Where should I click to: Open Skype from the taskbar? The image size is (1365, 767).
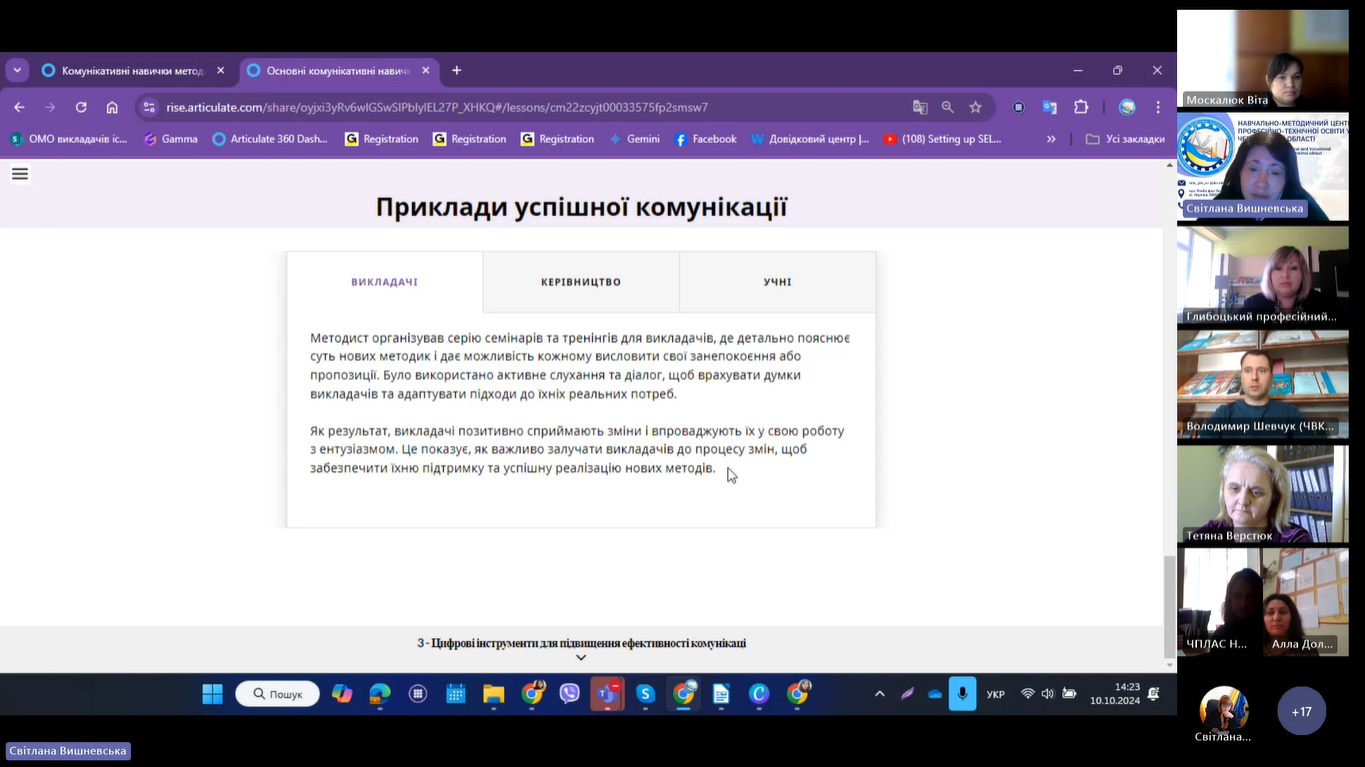(645, 694)
